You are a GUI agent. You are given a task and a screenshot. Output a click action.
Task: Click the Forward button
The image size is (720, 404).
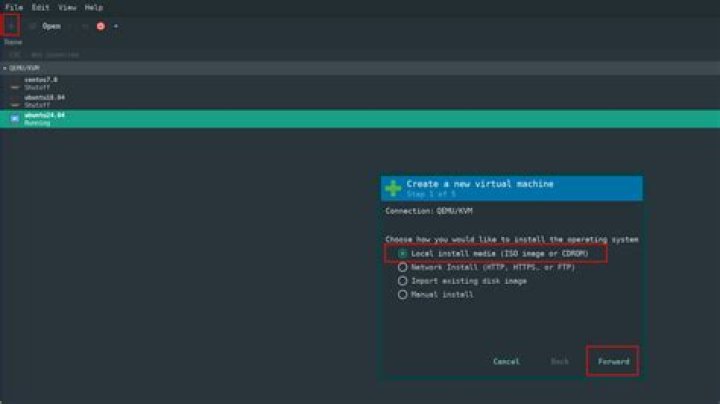(613, 362)
